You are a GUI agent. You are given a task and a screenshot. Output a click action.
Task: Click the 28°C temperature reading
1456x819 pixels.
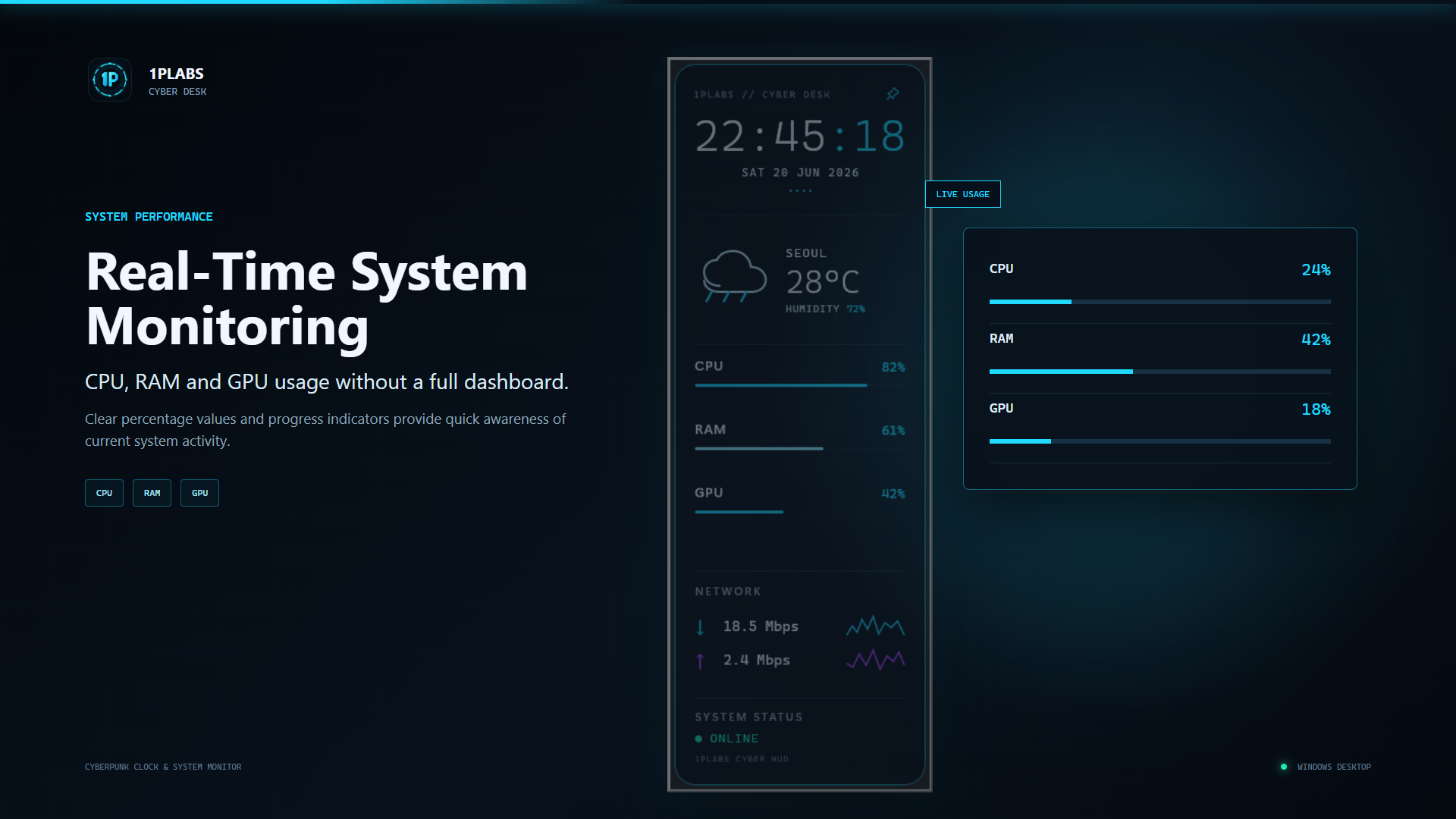[x=823, y=282]
